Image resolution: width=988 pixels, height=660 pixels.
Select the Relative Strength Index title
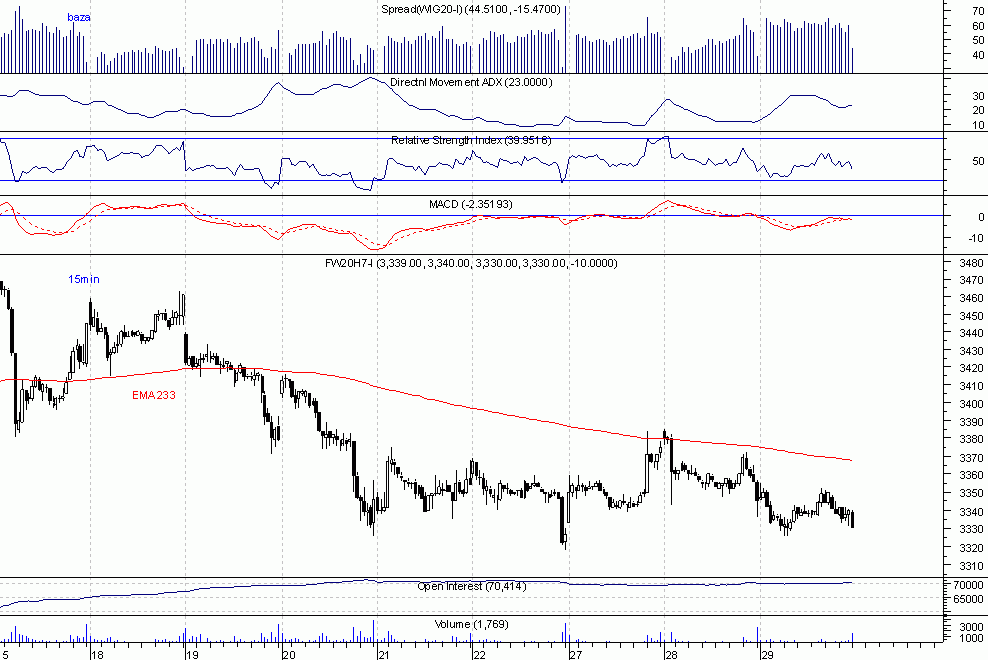(471, 140)
